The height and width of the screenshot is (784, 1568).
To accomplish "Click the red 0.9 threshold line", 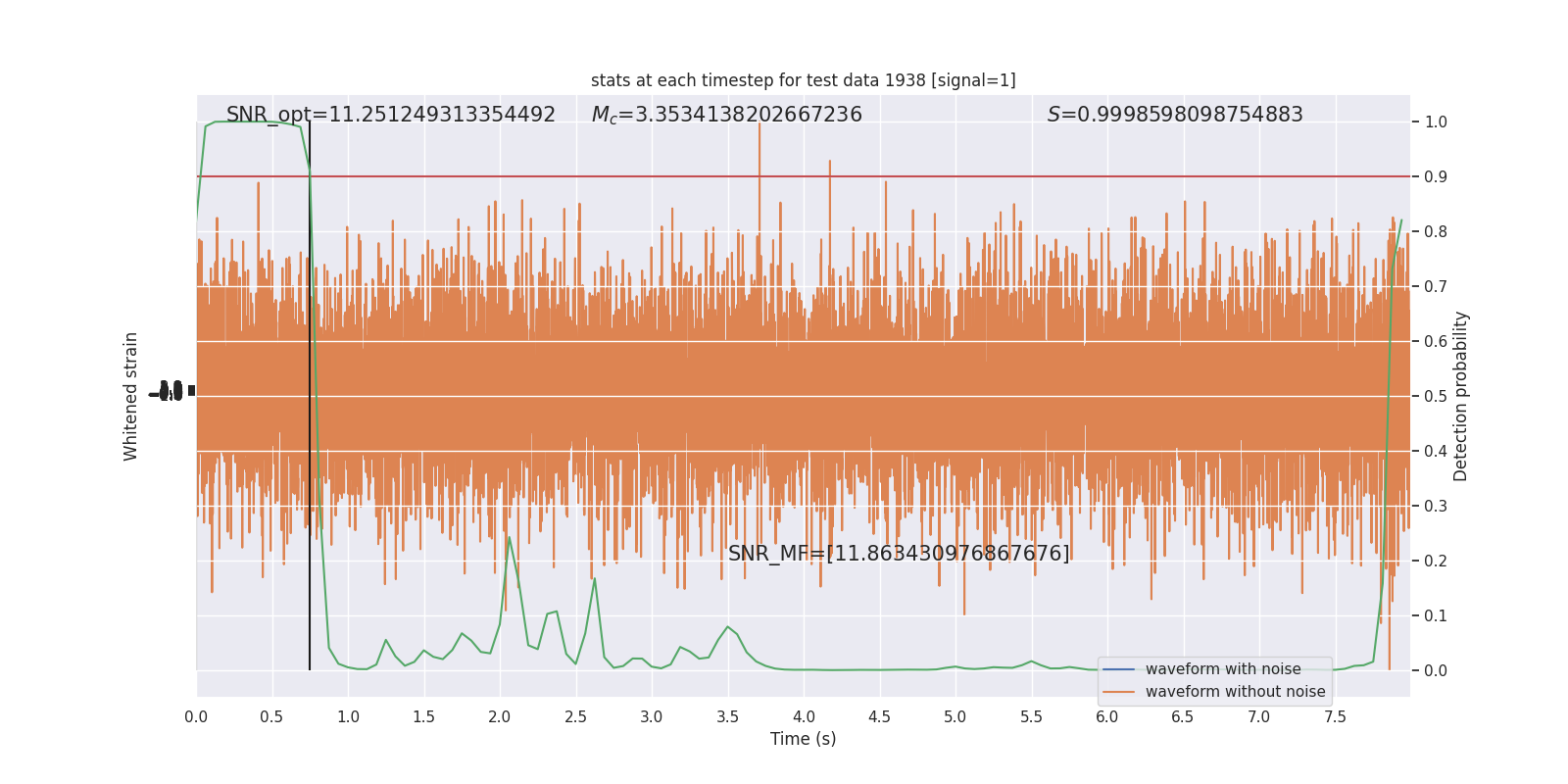I will pos(804,176).
